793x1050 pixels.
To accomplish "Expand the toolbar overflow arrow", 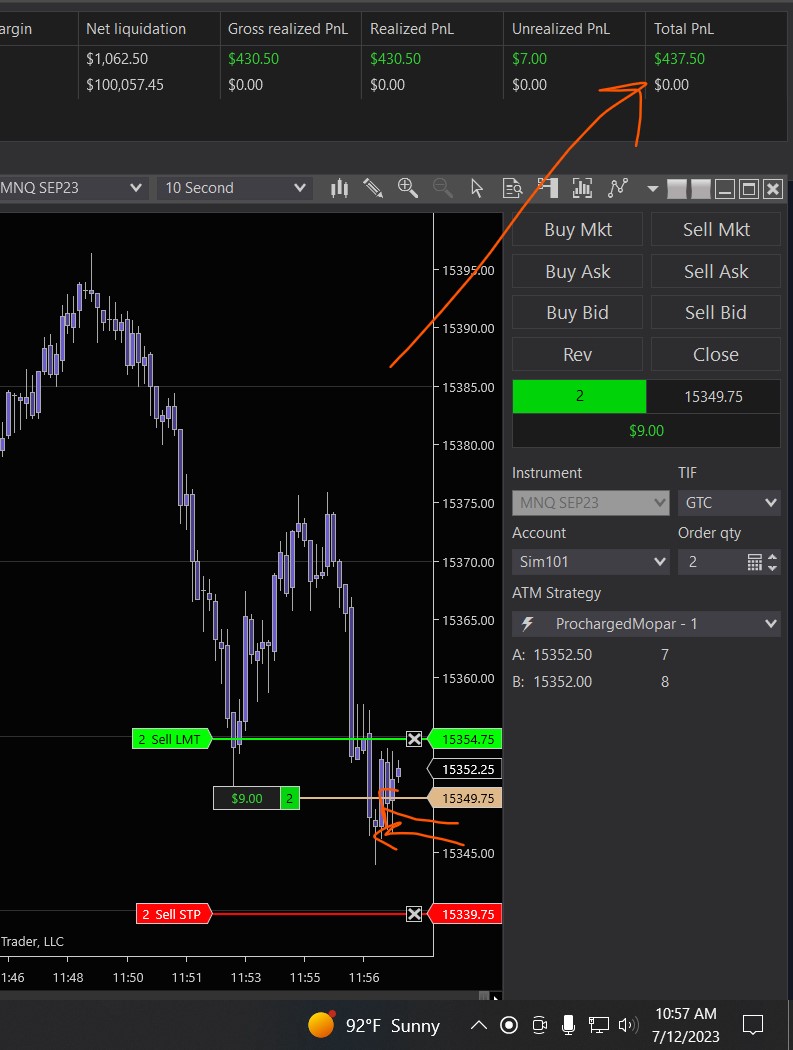I will click(x=652, y=189).
